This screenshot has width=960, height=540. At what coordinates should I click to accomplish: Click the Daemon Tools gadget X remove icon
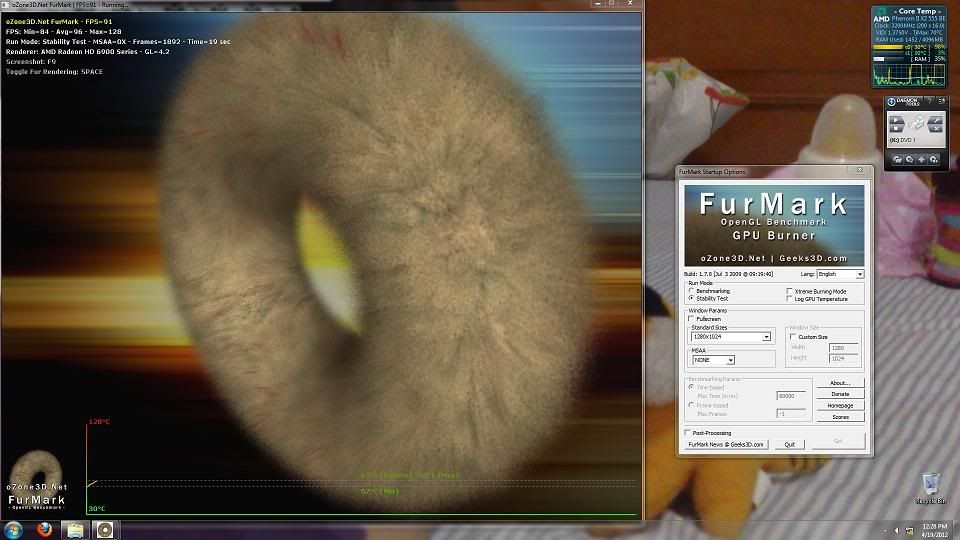tap(936, 129)
